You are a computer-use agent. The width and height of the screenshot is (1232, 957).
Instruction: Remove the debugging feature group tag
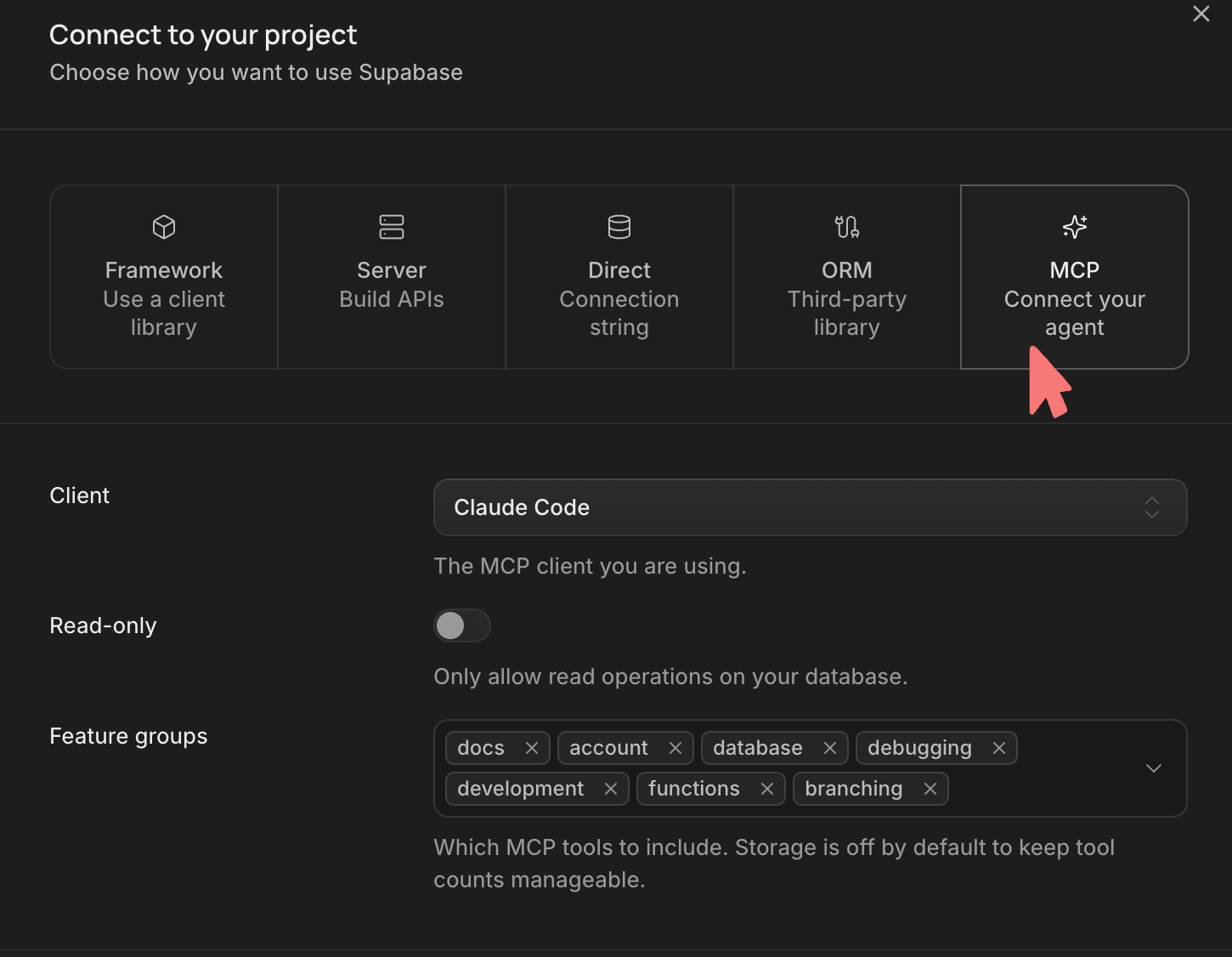pos(999,748)
